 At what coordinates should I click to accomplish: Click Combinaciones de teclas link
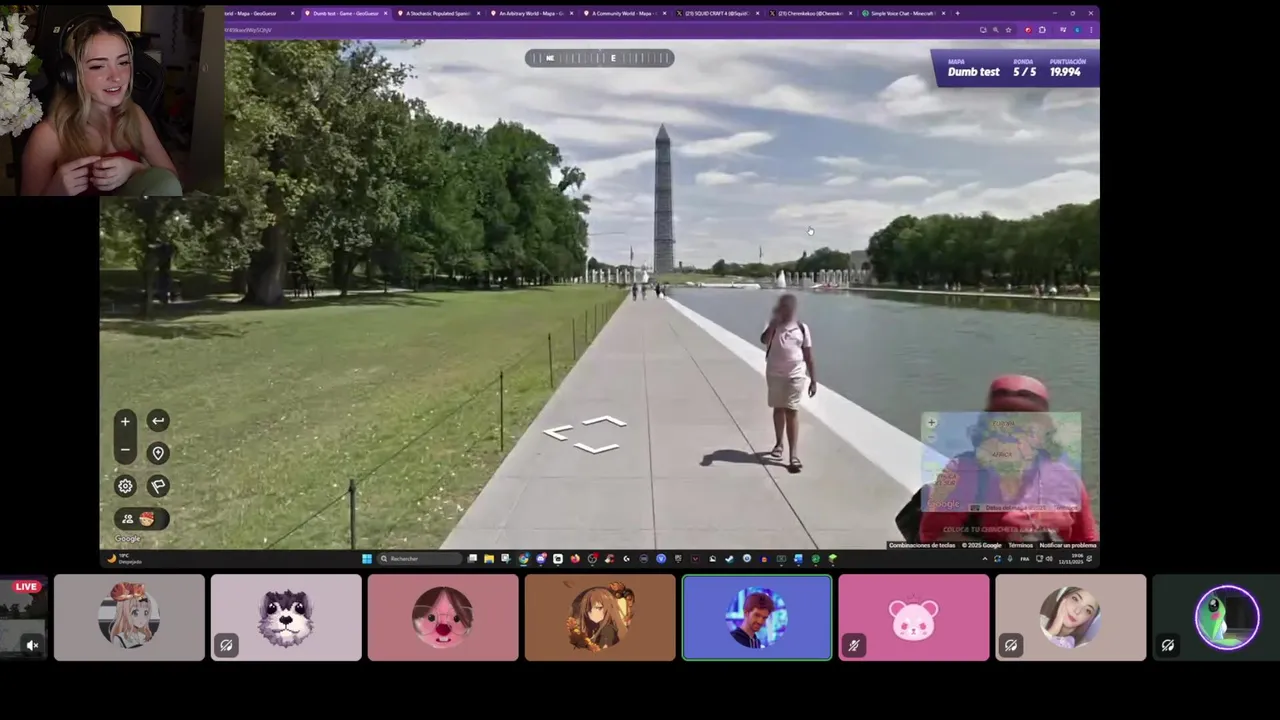click(922, 545)
